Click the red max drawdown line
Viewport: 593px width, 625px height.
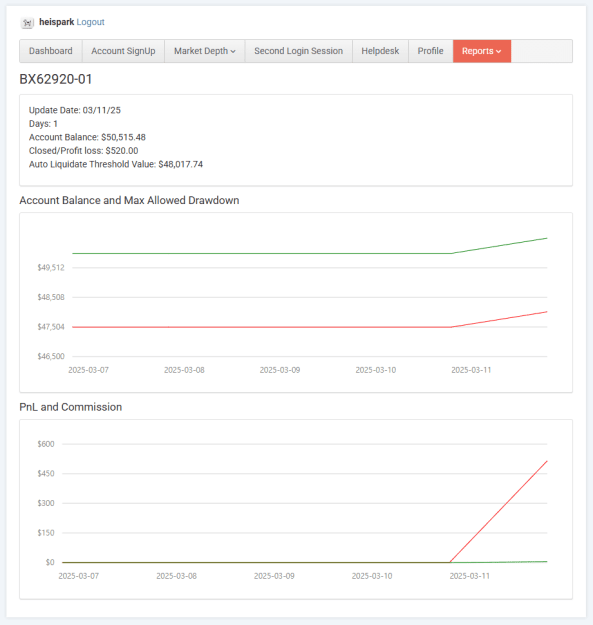(261, 327)
